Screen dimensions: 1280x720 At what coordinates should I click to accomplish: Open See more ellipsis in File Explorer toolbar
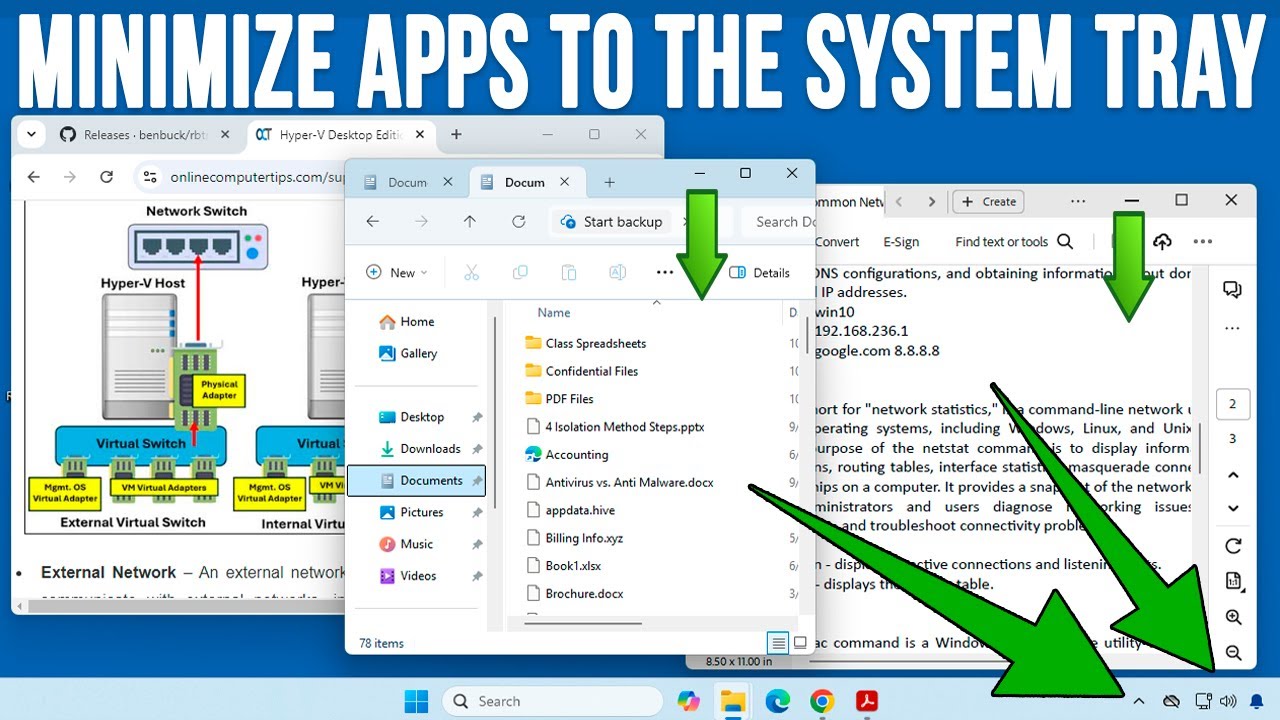665,272
